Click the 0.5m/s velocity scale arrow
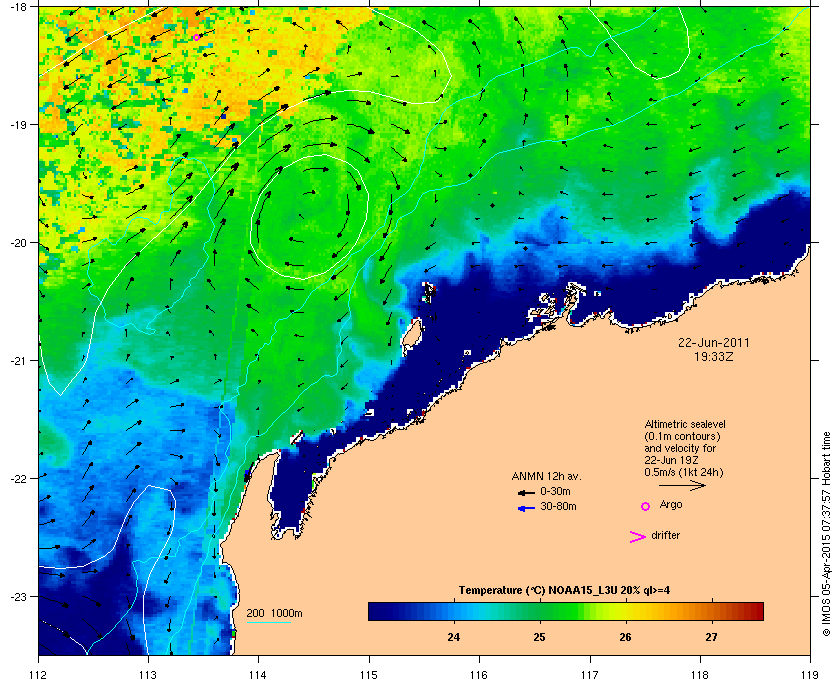Screen dimensions: 840x680 click(x=682, y=486)
